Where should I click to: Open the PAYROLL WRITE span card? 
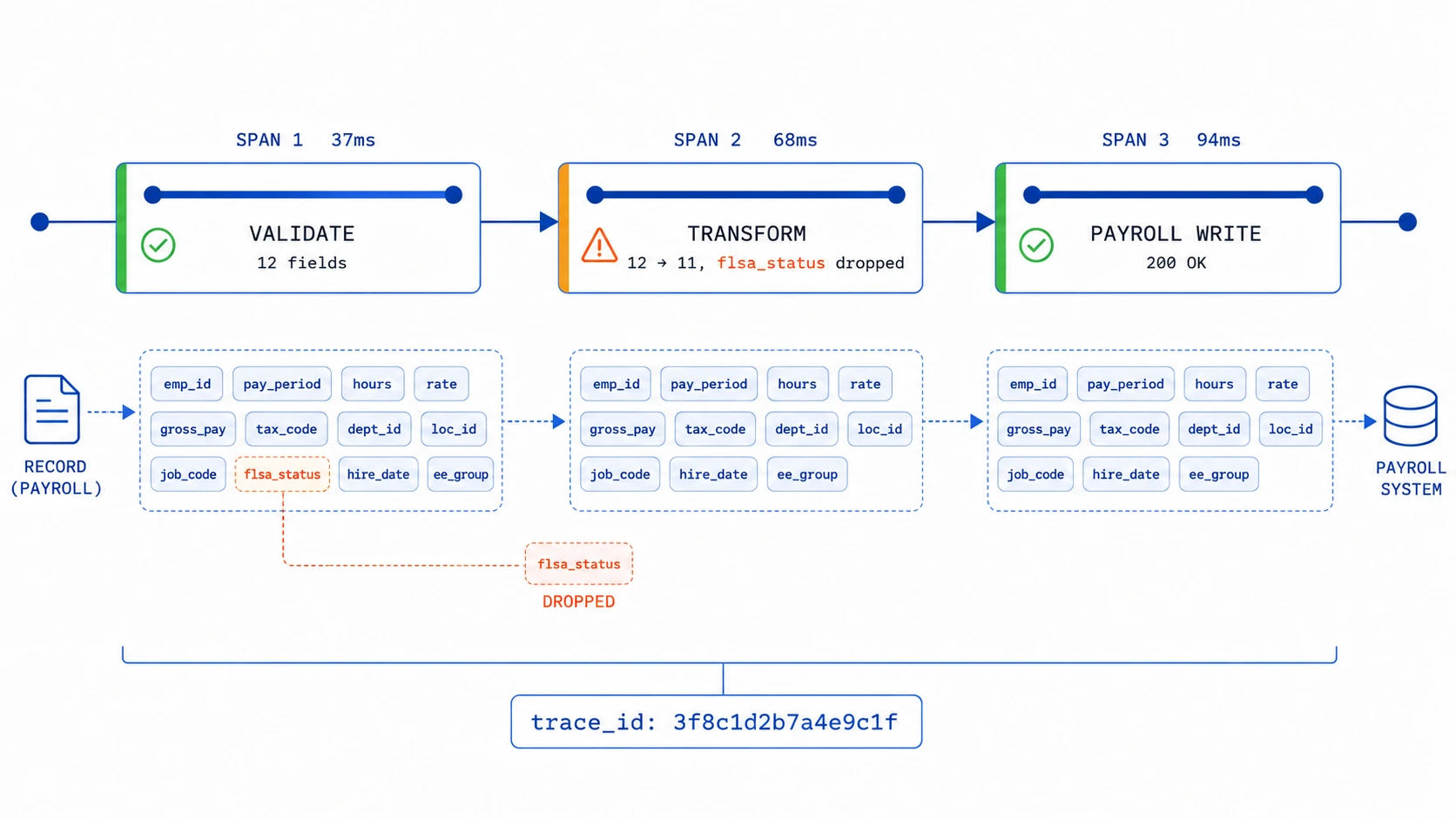[1168, 228]
